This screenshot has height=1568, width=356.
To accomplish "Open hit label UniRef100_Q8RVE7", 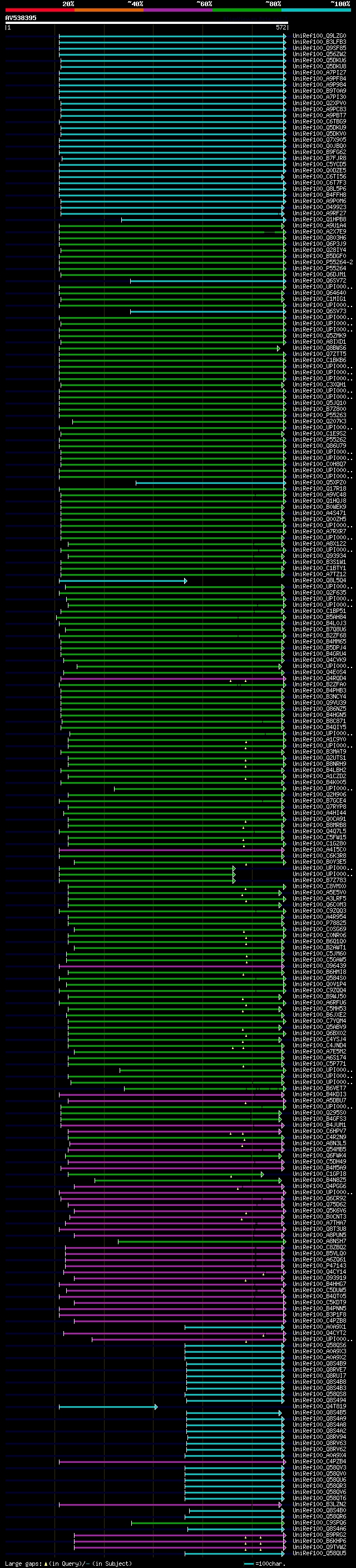I will pyautogui.click(x=319, y=1369).
